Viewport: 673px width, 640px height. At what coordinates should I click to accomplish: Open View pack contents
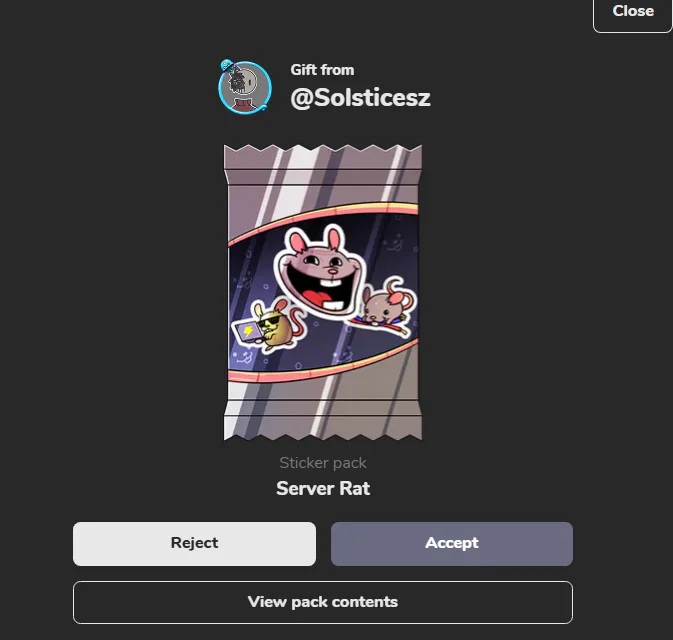pyautogui.click(x=323, y=602)
